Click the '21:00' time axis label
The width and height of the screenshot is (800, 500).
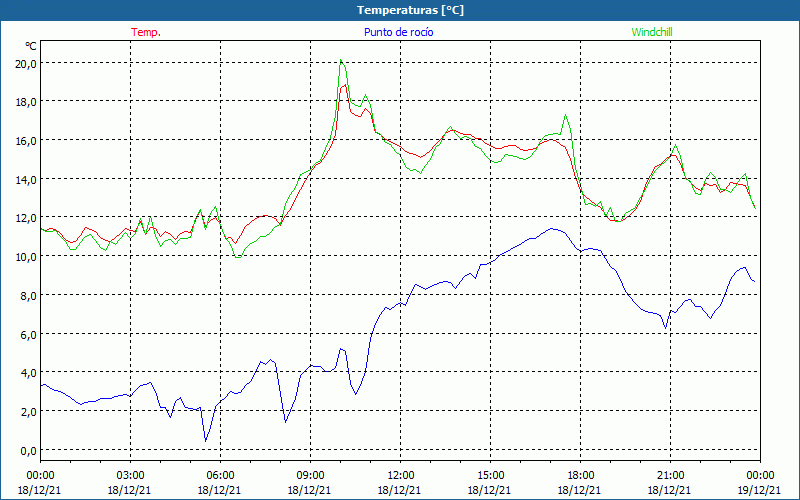pos(670,476)
